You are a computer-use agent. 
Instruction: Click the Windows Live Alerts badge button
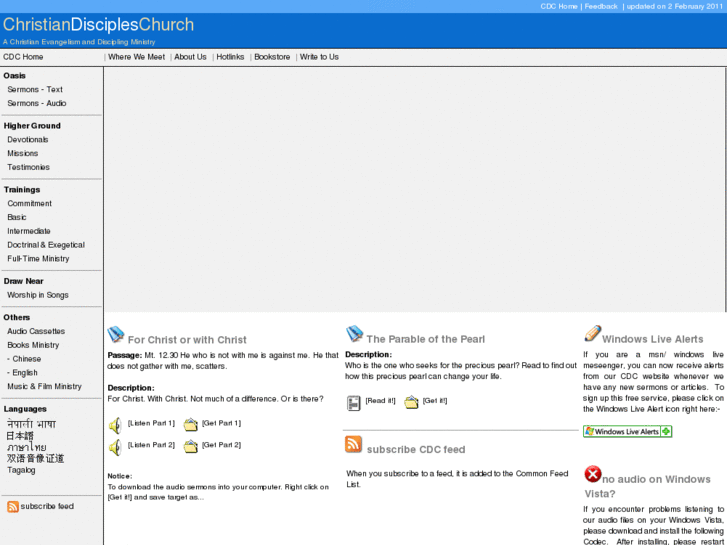(627, 432)
